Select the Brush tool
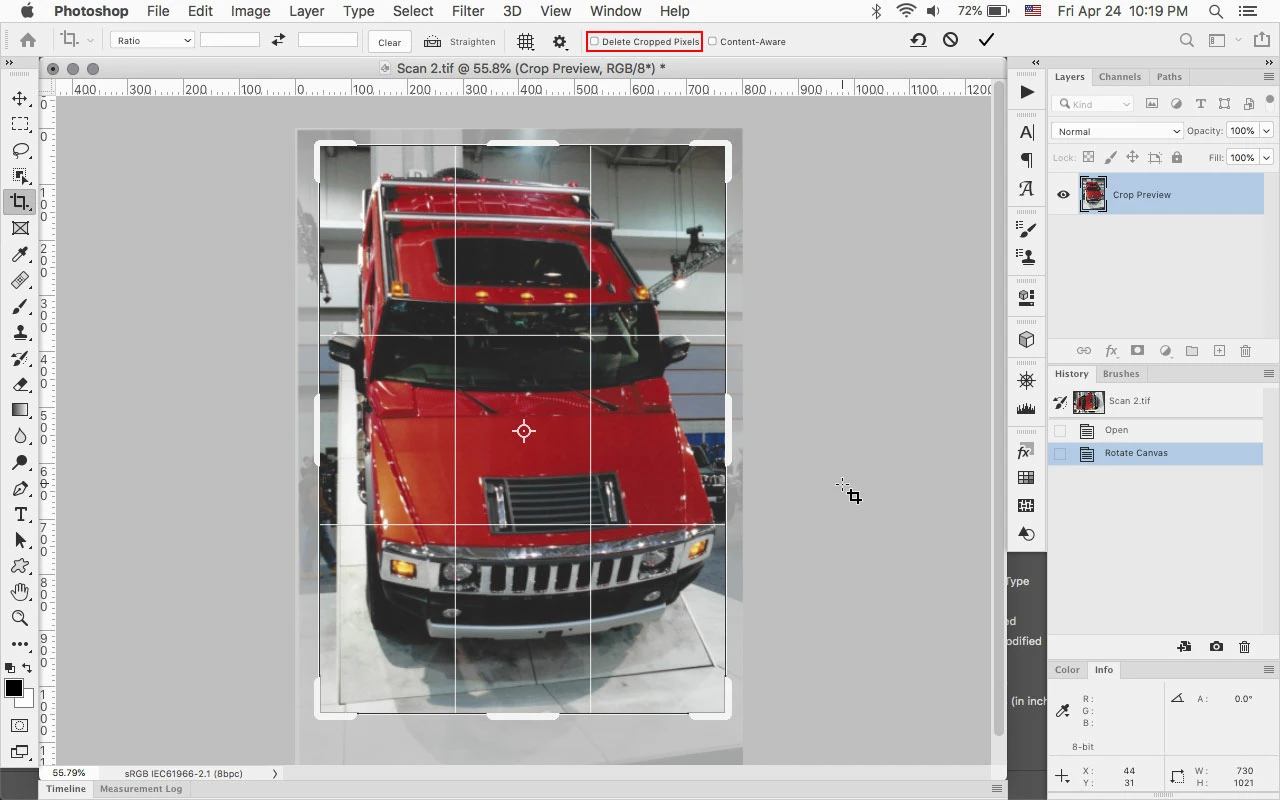This screenshot has height=800, width=1280. 19,306
